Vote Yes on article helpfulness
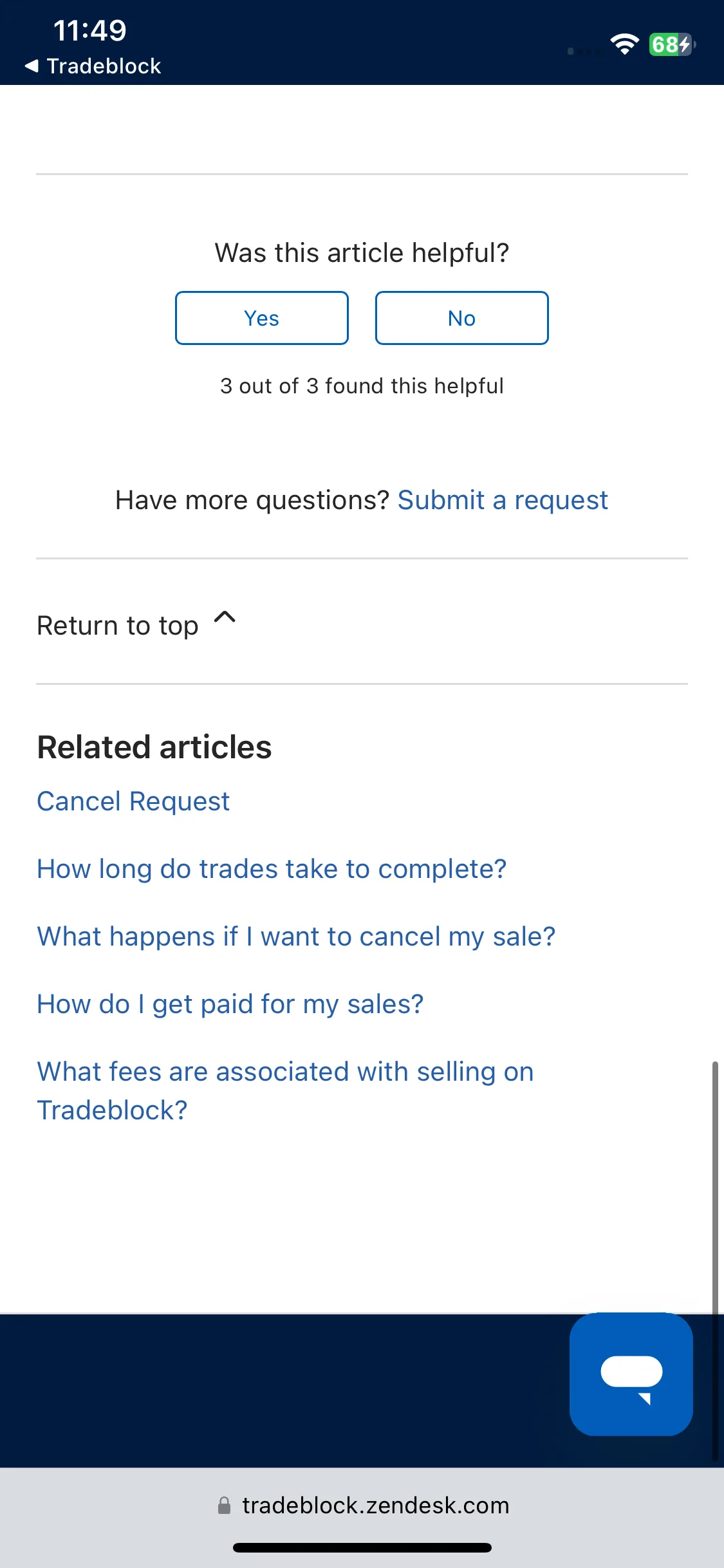This screenshot has height=1568, width=724. 262,318
